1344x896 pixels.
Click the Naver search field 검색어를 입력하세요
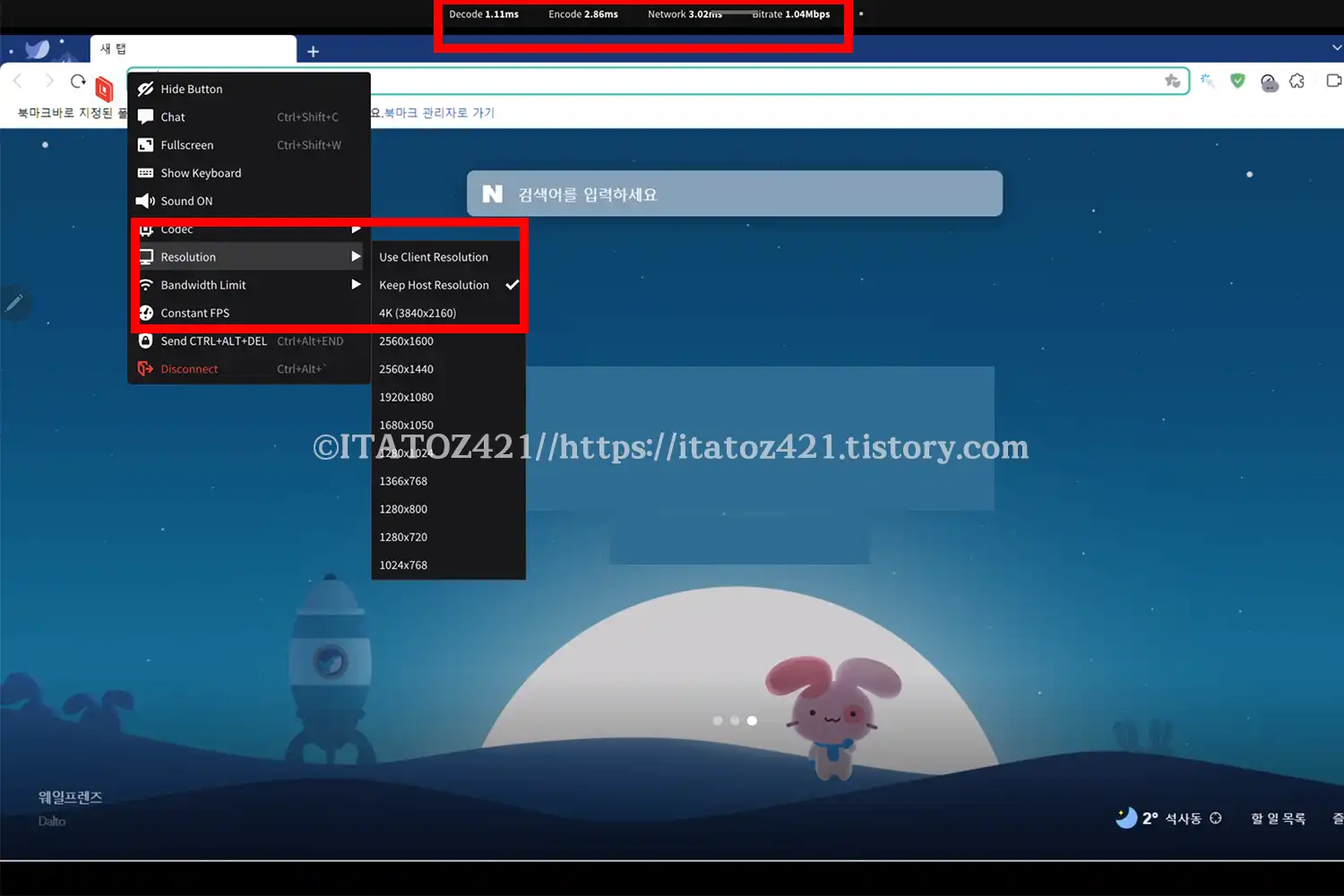pyautogui.click(x=735, y=194)
